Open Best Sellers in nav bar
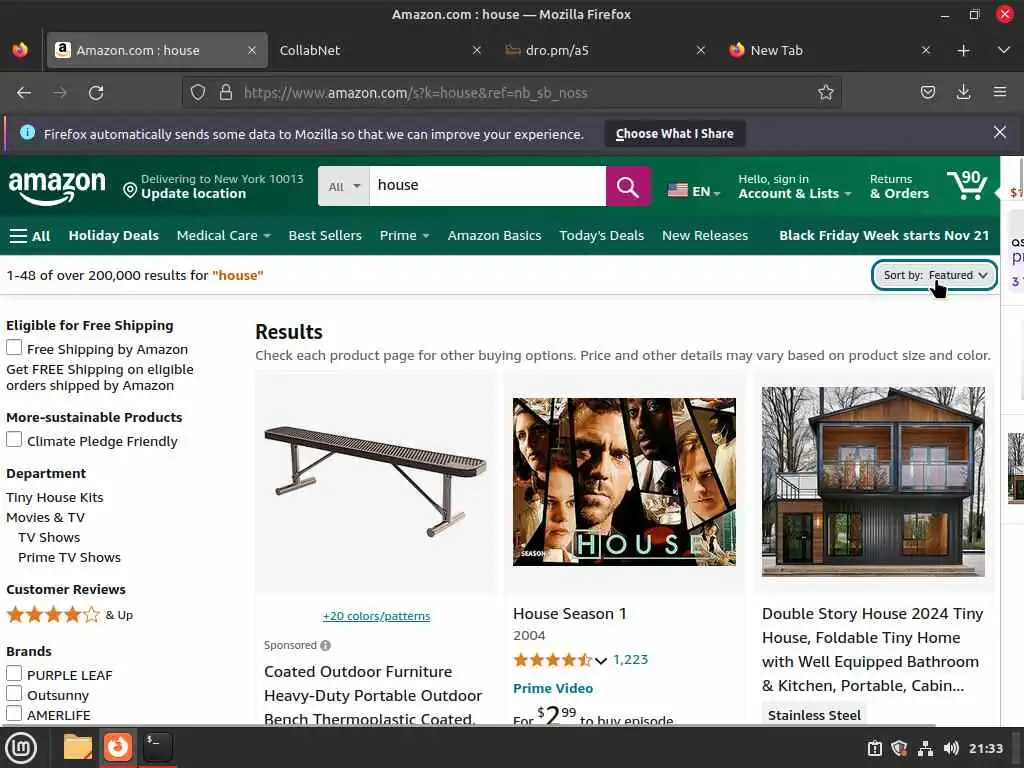Screen dimensions: 1024x768 click(325, 236)
